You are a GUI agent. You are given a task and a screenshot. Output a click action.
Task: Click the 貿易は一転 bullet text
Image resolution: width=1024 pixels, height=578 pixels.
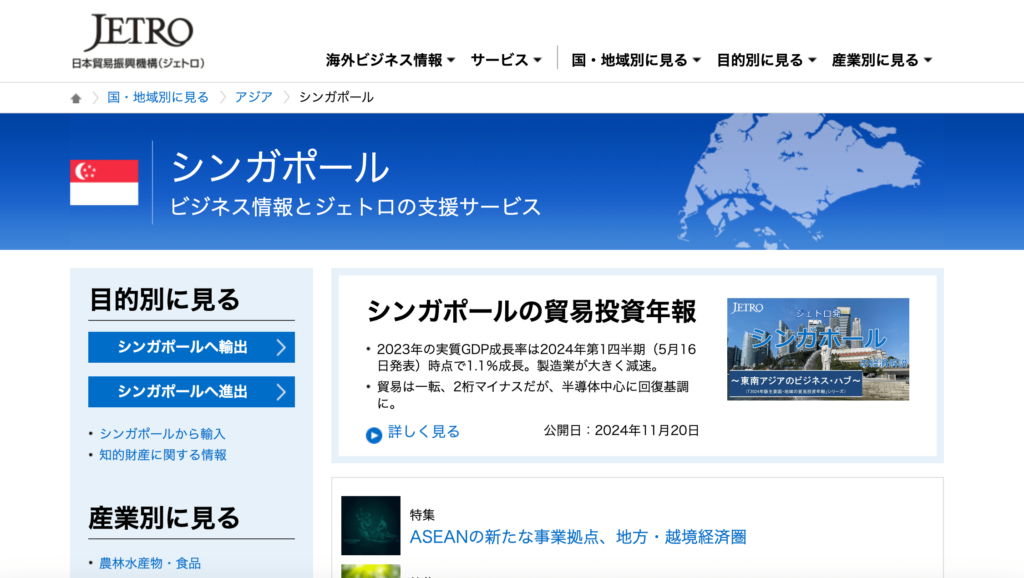(533, 394)
